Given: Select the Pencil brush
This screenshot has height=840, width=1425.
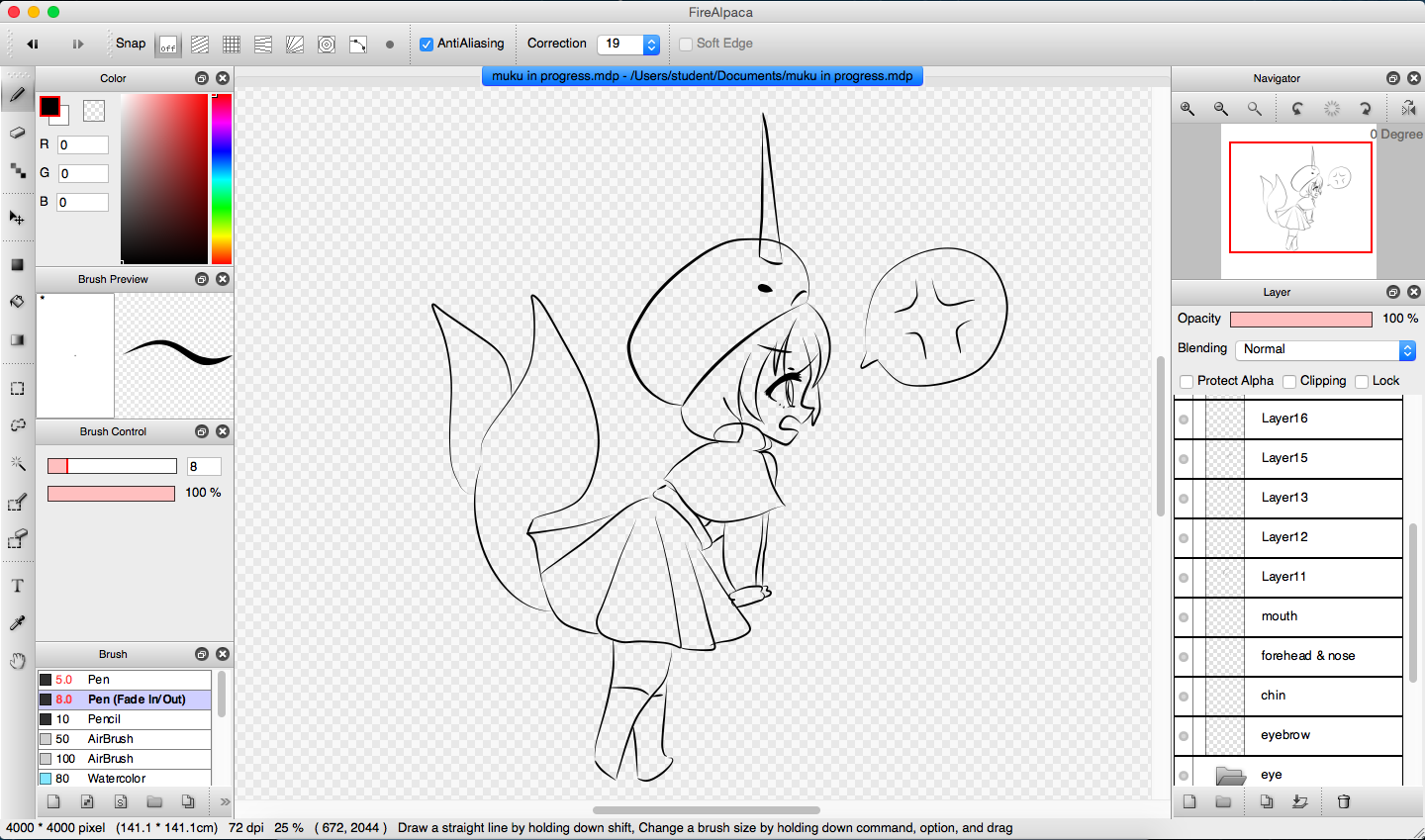Looking at the screenshot, I should tap(125, 719).
